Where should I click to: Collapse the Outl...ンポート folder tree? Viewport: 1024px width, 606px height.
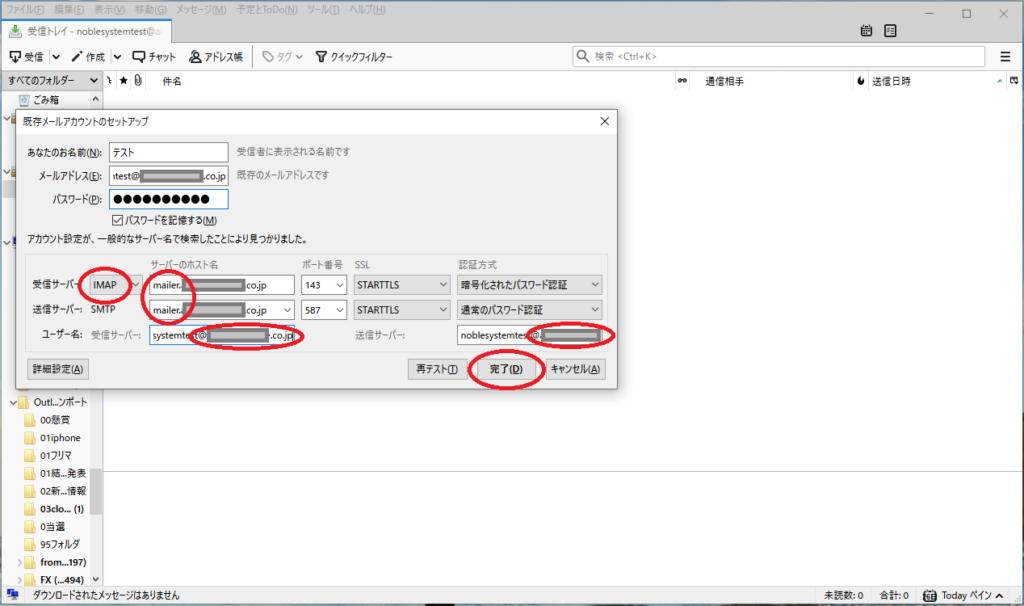11,402
